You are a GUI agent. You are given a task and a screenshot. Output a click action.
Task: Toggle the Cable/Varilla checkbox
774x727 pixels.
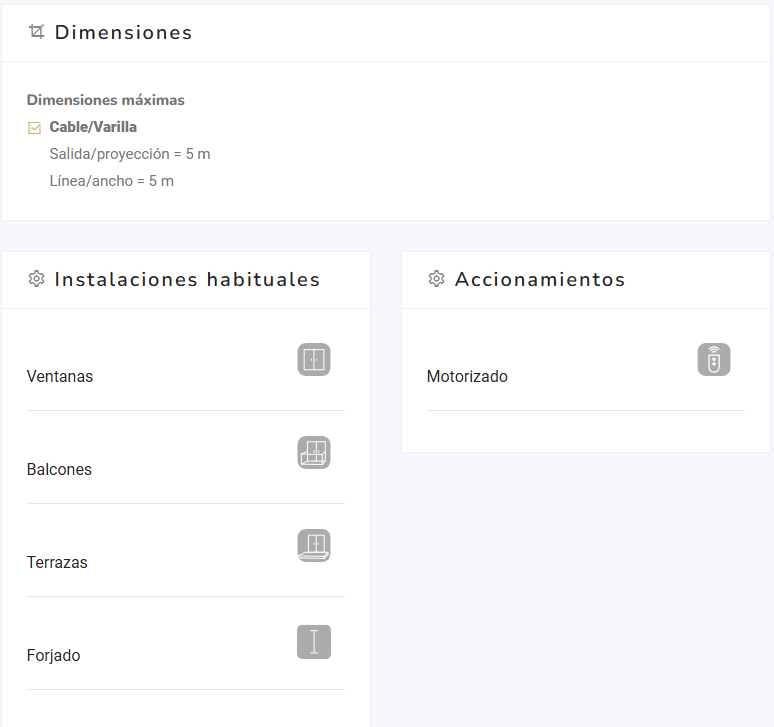click(35, 128)
